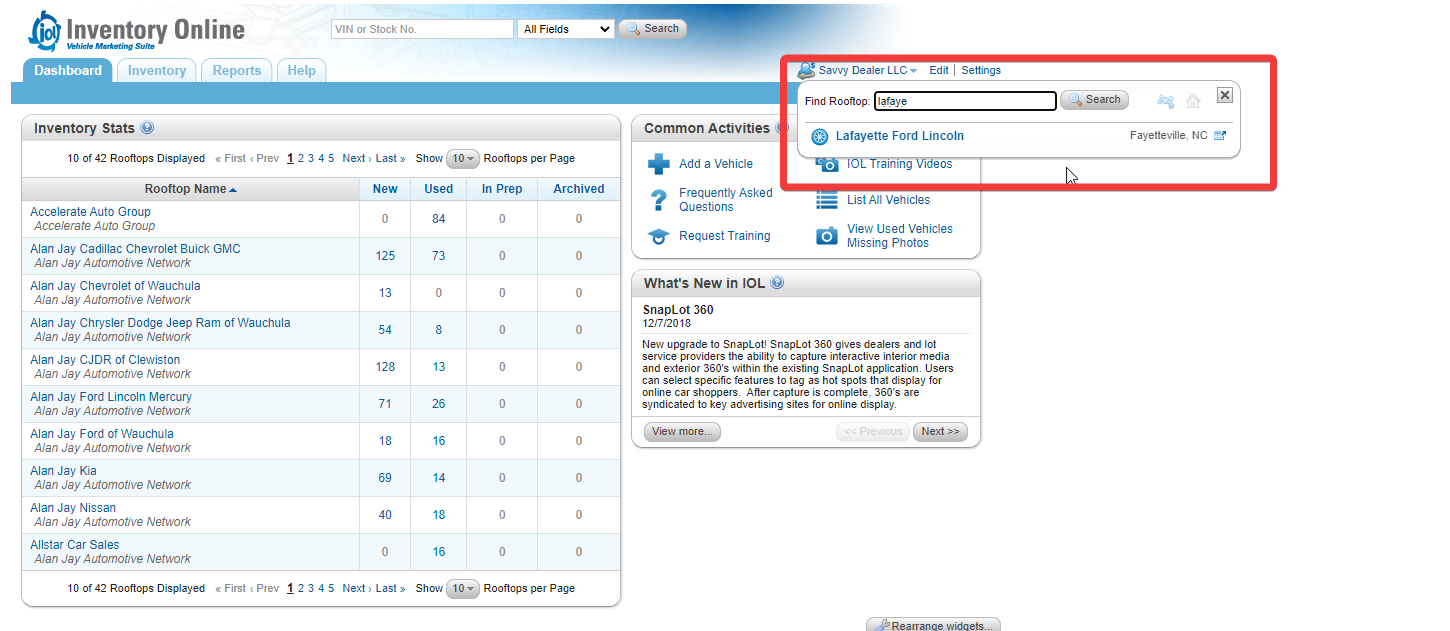The height and width of the screenshot is (631, 1450).
Task: Click the View Used Vehicles Missing Photos camera icon
Action: click(x=827, y=236)
